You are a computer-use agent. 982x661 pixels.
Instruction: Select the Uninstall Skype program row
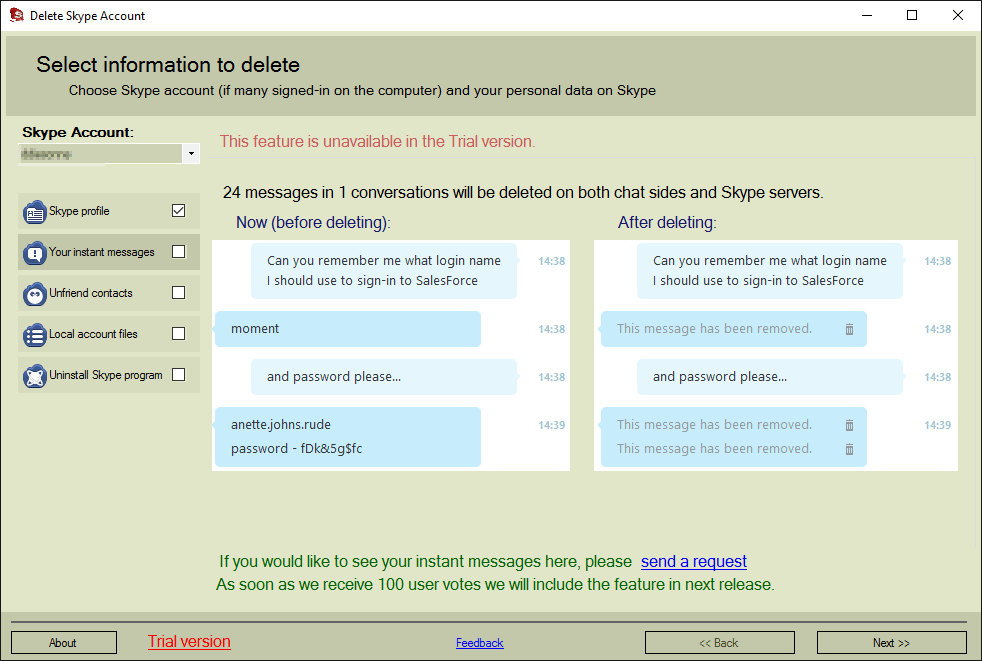(109, 375)
